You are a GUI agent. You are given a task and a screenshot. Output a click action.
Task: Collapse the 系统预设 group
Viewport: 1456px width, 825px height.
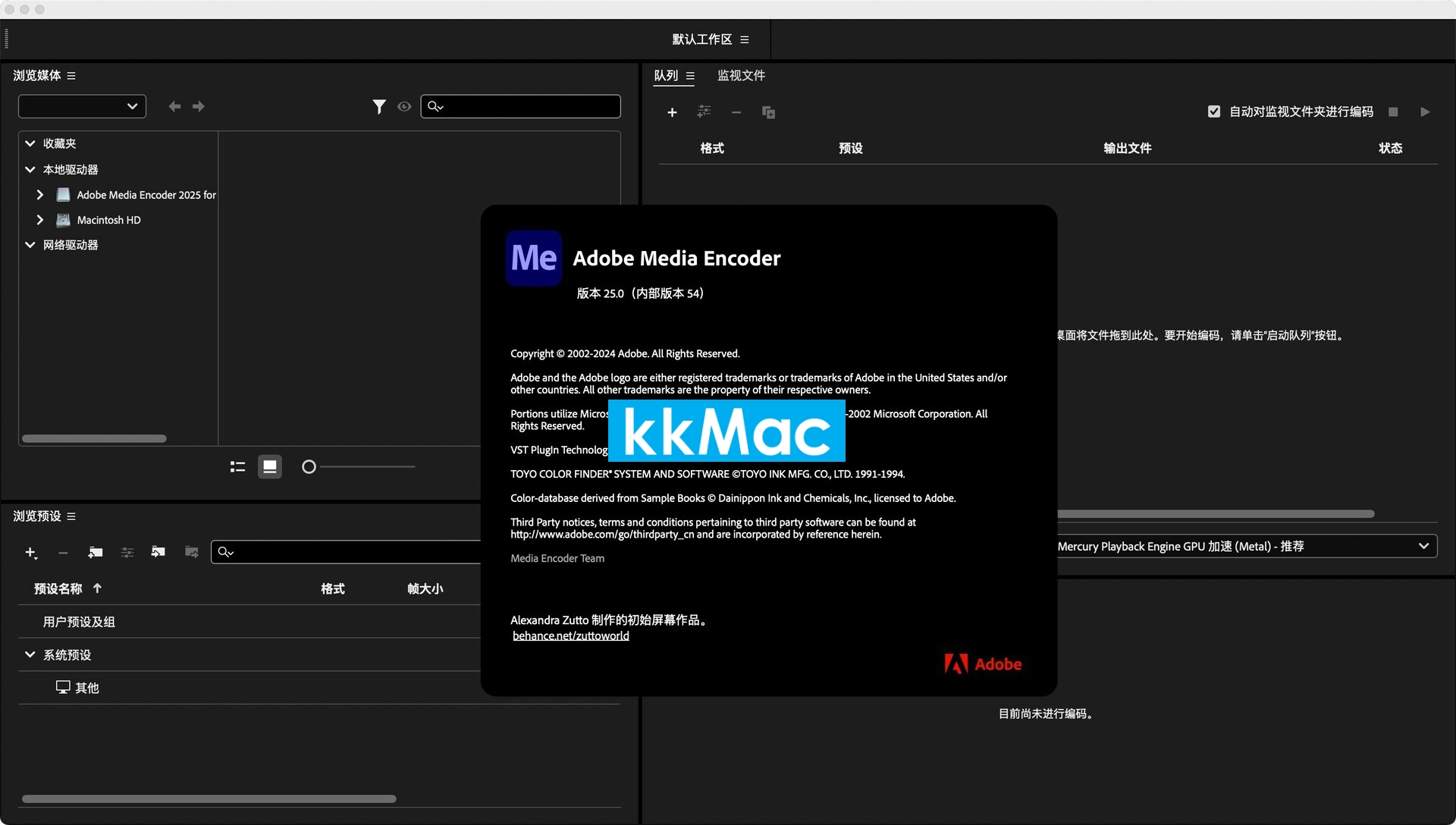coord(30,655)
